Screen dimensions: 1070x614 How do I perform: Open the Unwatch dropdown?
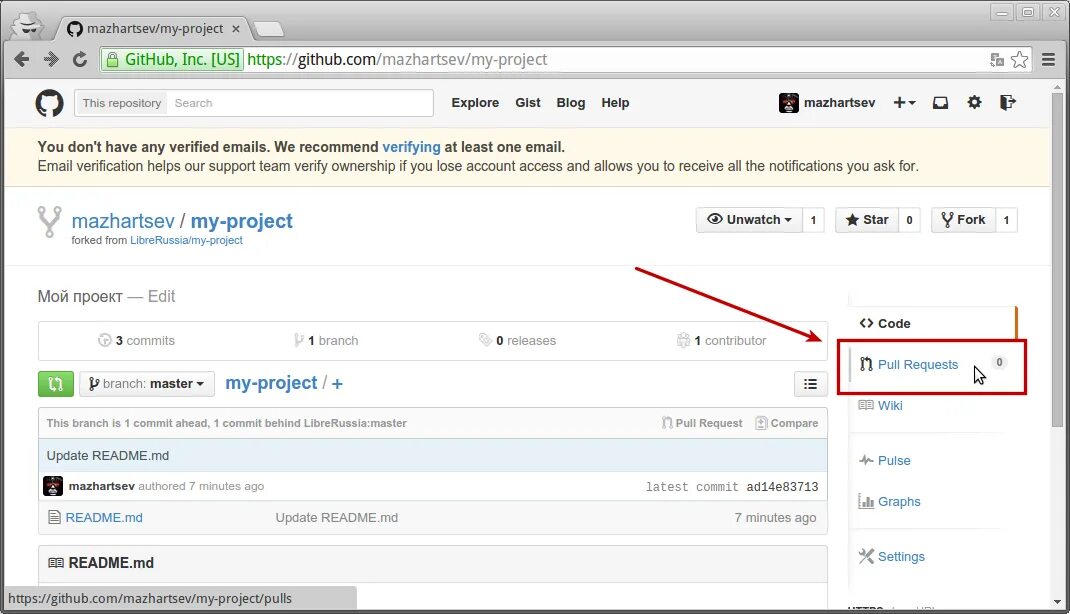749,220
